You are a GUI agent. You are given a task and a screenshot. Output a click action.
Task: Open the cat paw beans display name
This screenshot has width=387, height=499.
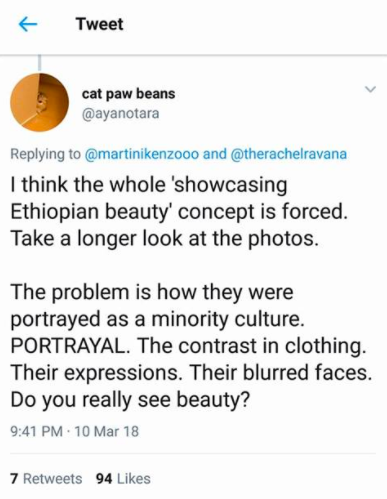click(x=128, y=94)
